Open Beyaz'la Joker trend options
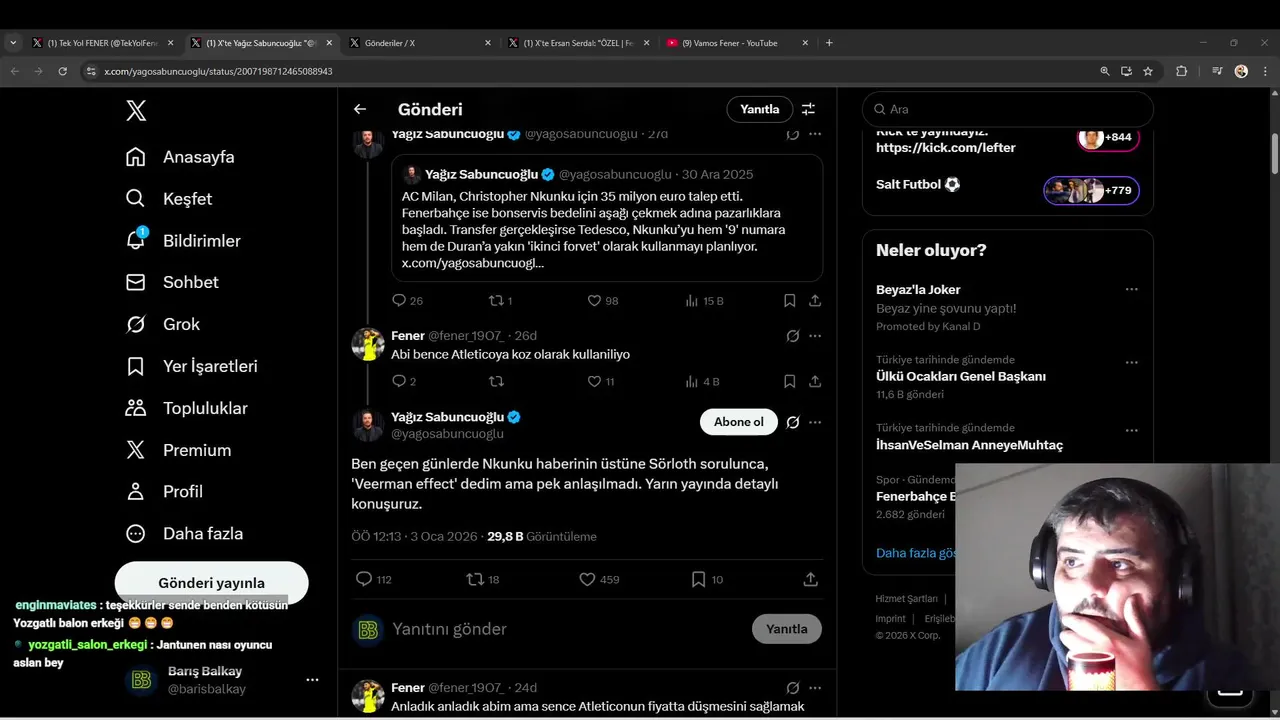The width and height of the screenshot is (1280, 720). coord(1131,289)
